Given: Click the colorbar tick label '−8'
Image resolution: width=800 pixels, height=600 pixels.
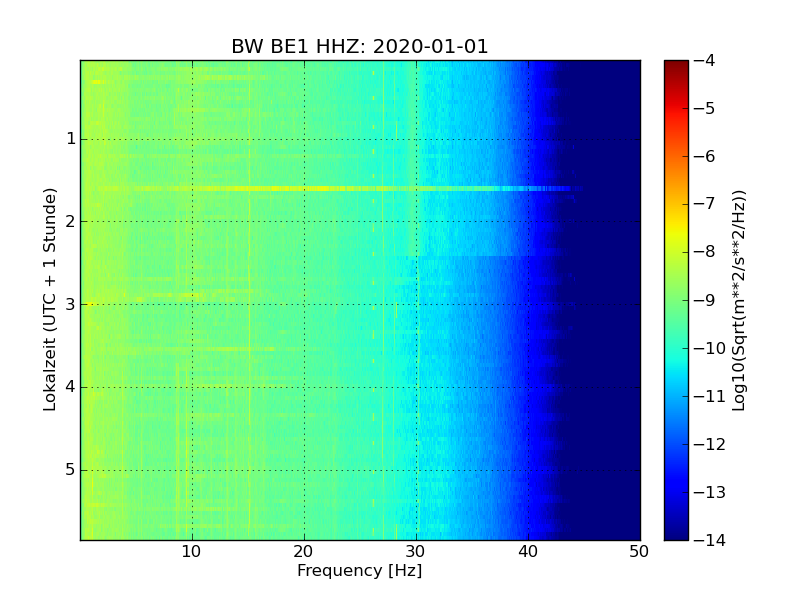Looking at the screenshot, I should click(705, 252).
